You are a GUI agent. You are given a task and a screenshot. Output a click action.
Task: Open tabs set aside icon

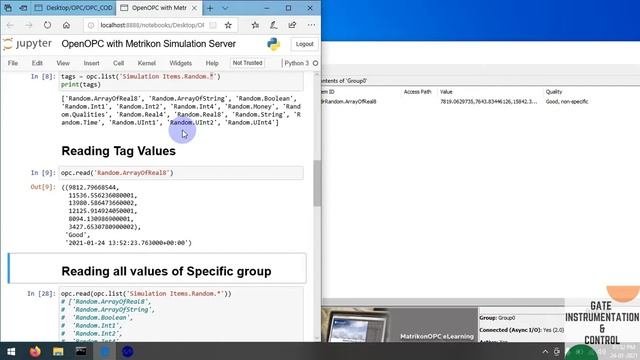point(8,8)
